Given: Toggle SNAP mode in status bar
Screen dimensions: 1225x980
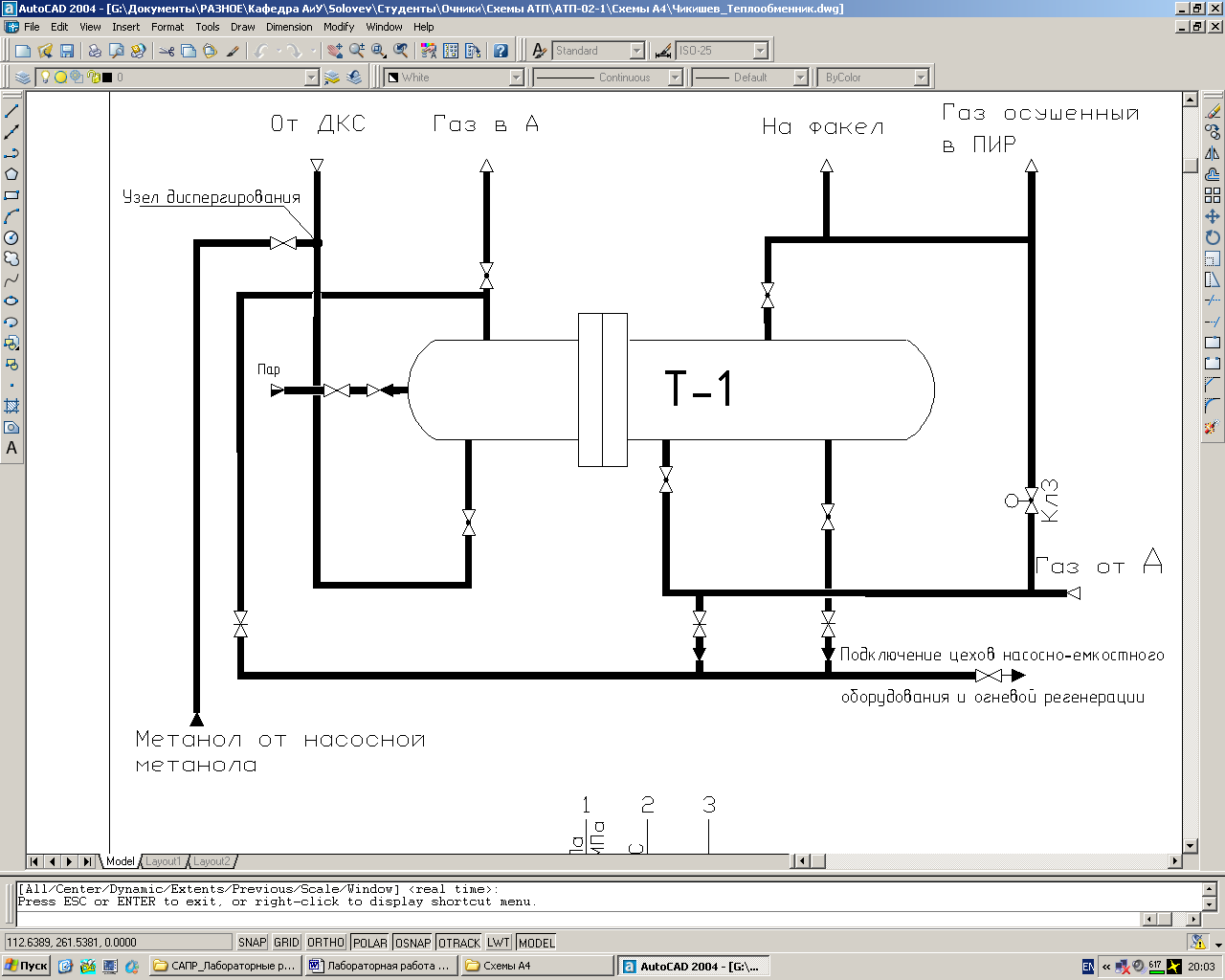Looking at the screenshot, I should pyautogui.click(x=252, y=943).
